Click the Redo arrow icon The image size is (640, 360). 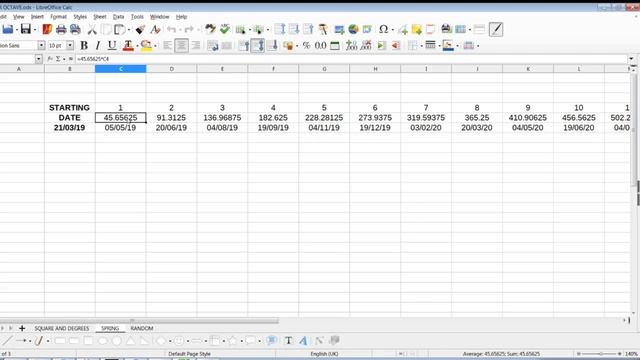(x=189, y=29)
